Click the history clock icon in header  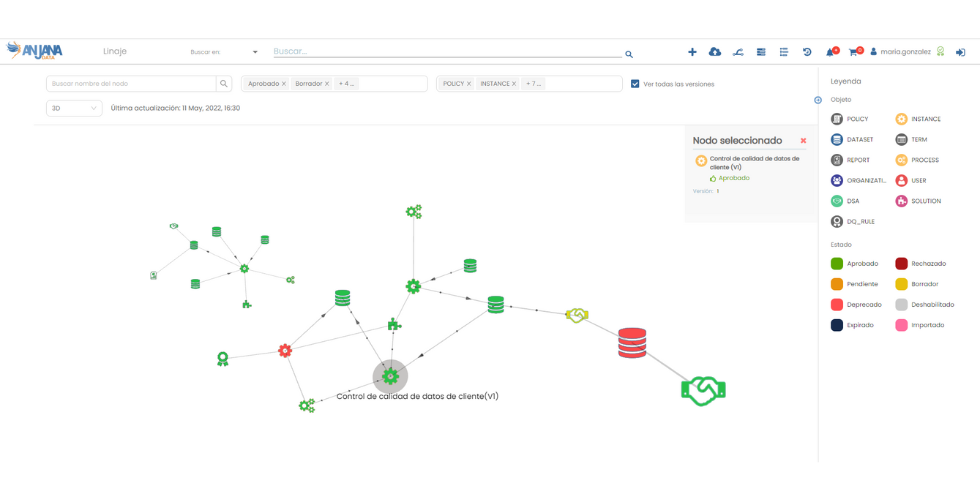coord(807,52)
